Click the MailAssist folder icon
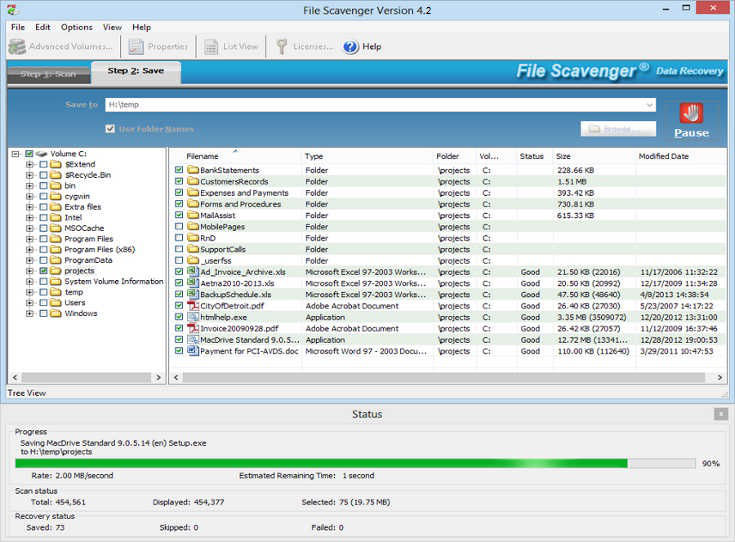The width and height of the screenshot is (735, 542). (193, 215)
